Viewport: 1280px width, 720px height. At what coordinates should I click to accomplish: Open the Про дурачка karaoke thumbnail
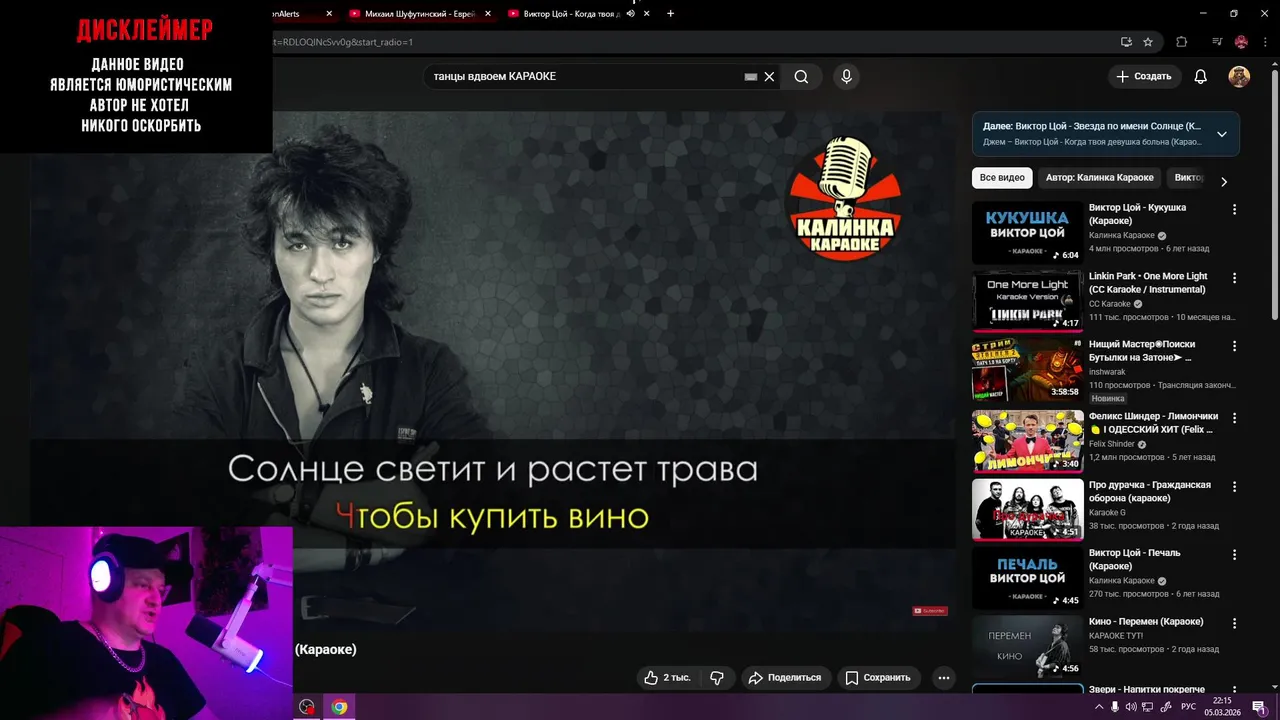pyautogui.click(x=1028, y=510)
